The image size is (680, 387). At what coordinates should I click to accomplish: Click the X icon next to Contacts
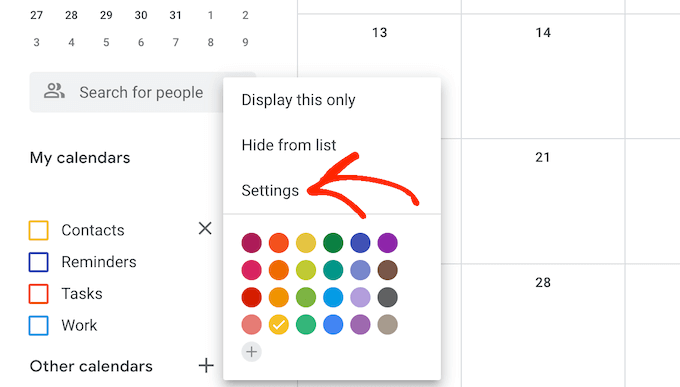[205, 228]
